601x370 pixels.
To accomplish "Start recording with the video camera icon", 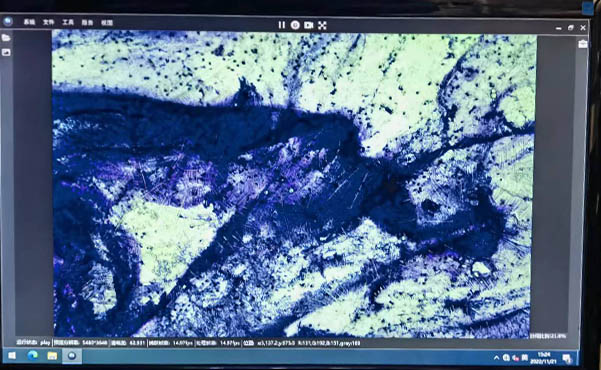I will coord(309,25).
